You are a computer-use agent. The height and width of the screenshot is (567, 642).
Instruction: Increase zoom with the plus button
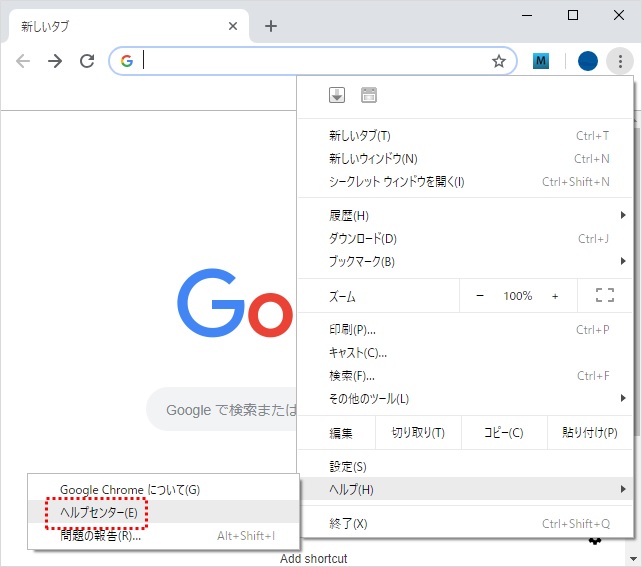555,296
